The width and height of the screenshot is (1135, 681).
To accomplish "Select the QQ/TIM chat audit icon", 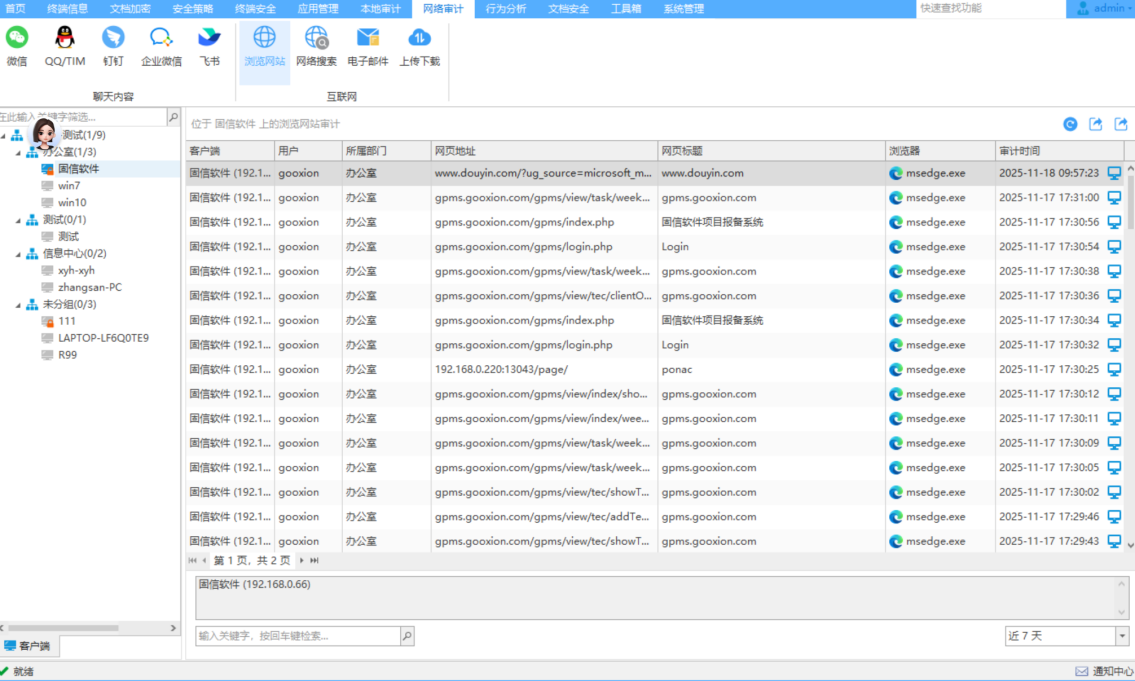I will click(x=65, y=46).
